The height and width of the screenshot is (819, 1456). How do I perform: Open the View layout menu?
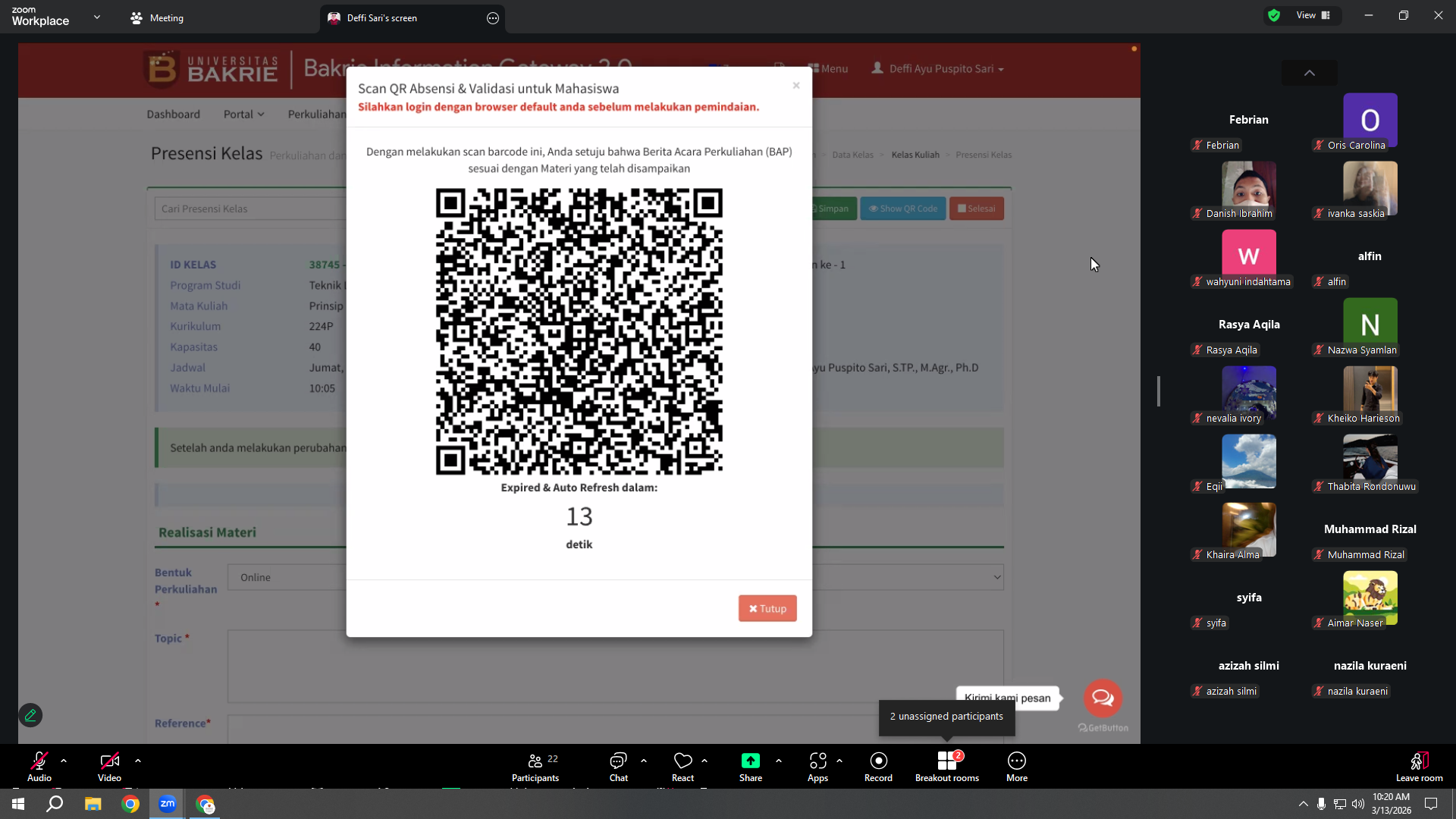tap(1313, 15)
